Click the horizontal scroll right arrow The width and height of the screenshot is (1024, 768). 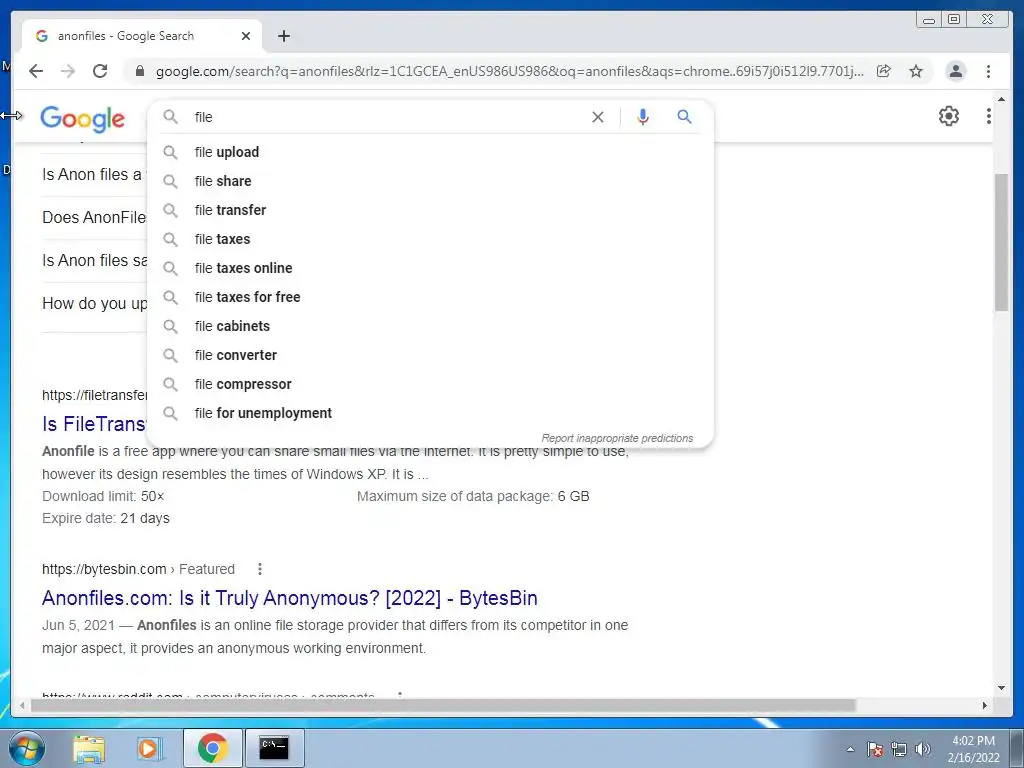(x=985, y=705)
